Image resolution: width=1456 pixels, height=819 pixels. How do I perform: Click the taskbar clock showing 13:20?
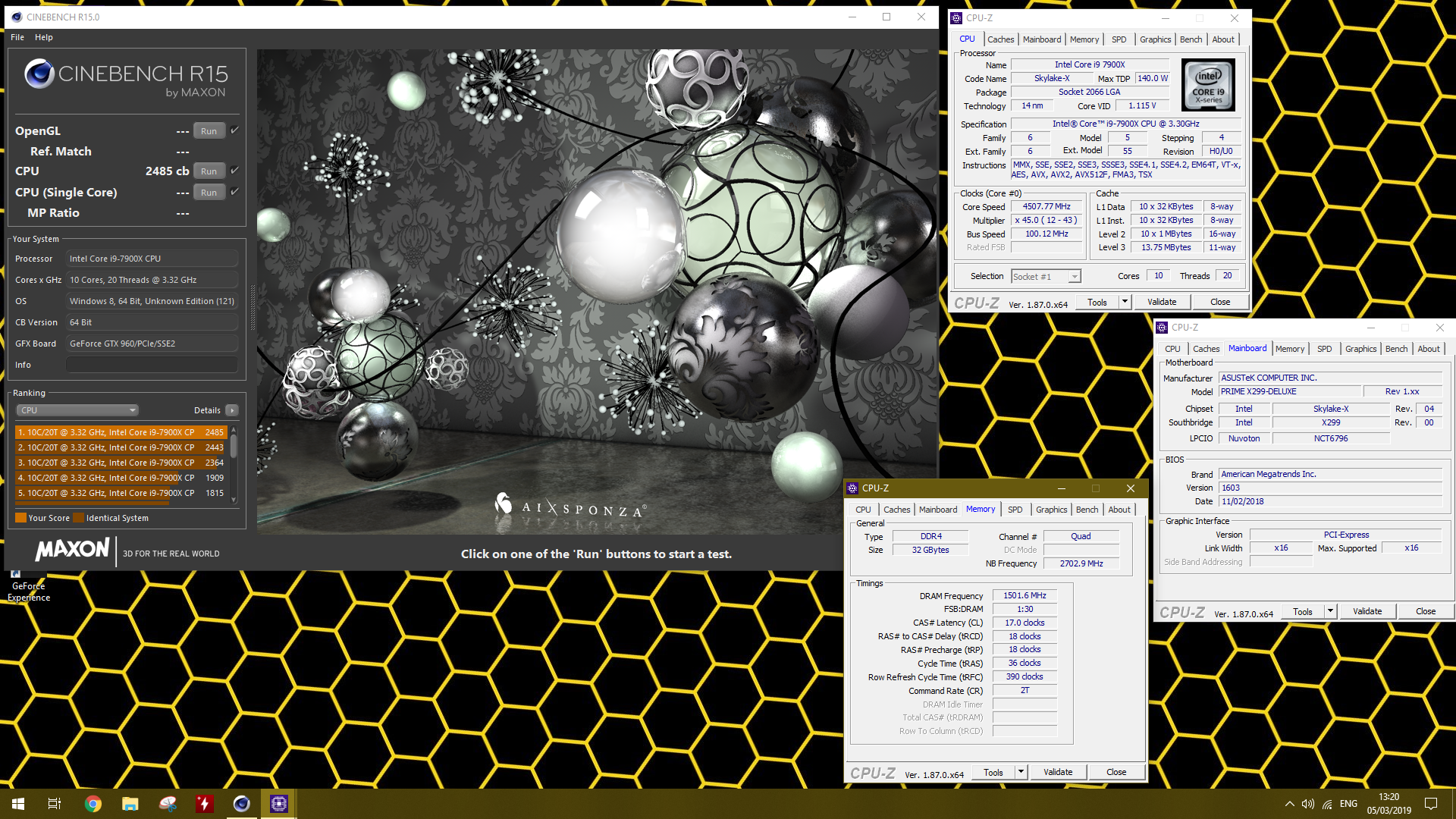click(x=1389, y=804)
